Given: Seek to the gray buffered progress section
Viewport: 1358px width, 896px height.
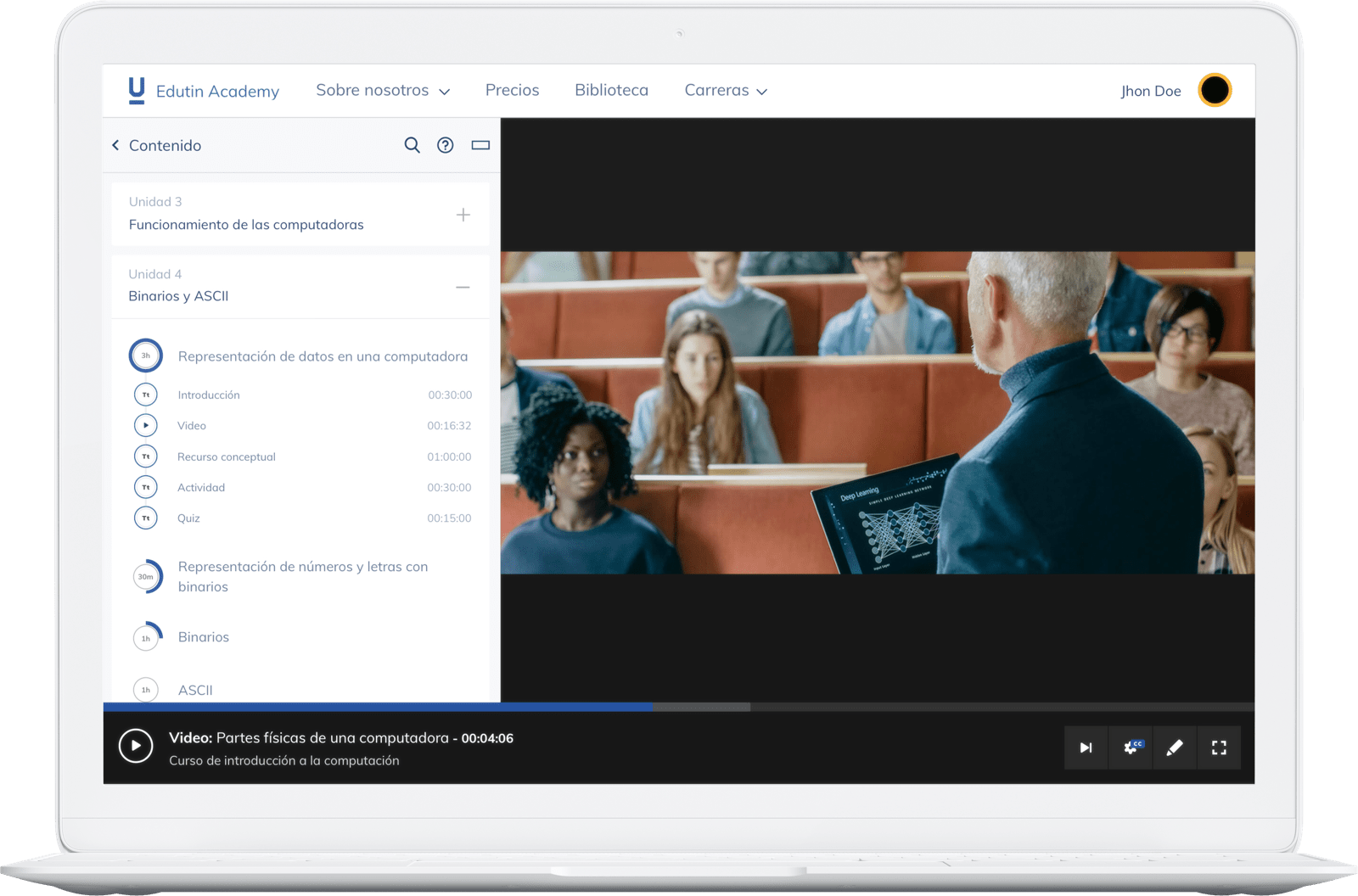Looking at the screenshot, I should (702, 707).
